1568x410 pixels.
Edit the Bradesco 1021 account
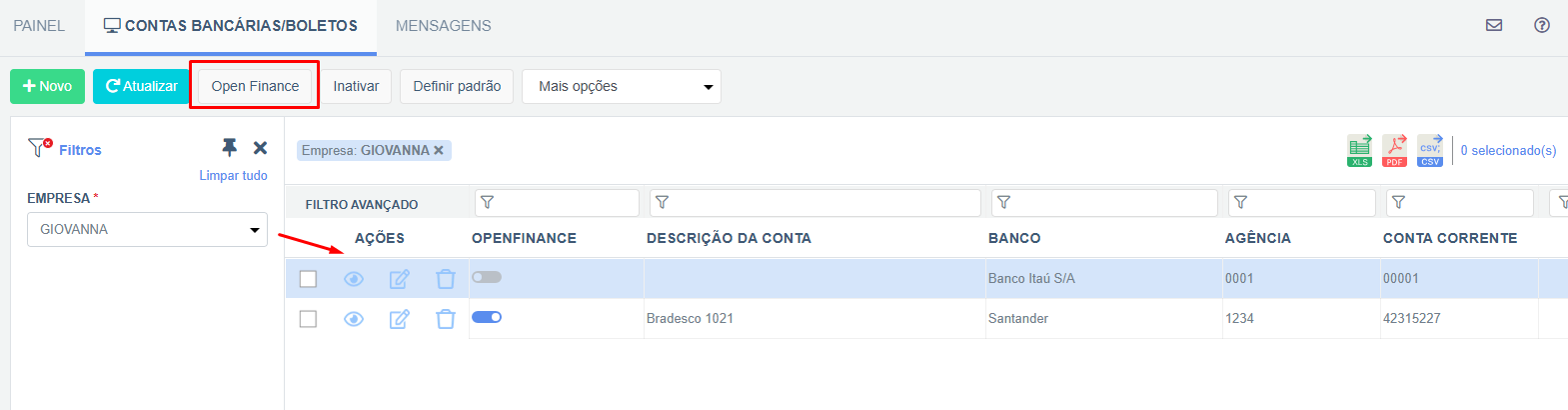tap(399, 319)
